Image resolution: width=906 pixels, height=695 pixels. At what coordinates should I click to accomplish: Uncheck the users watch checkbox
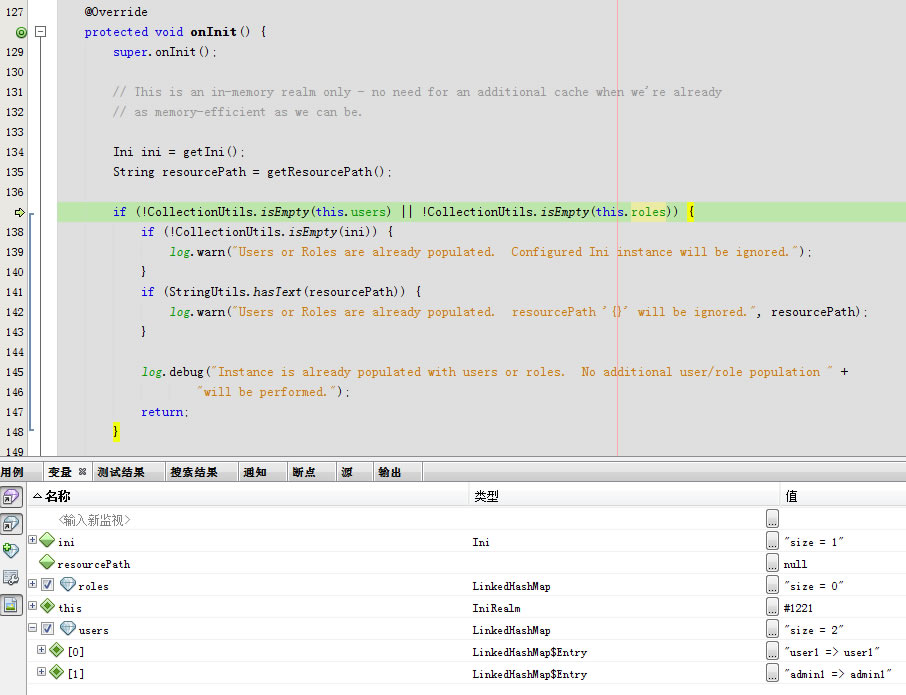tap(48, 629)
